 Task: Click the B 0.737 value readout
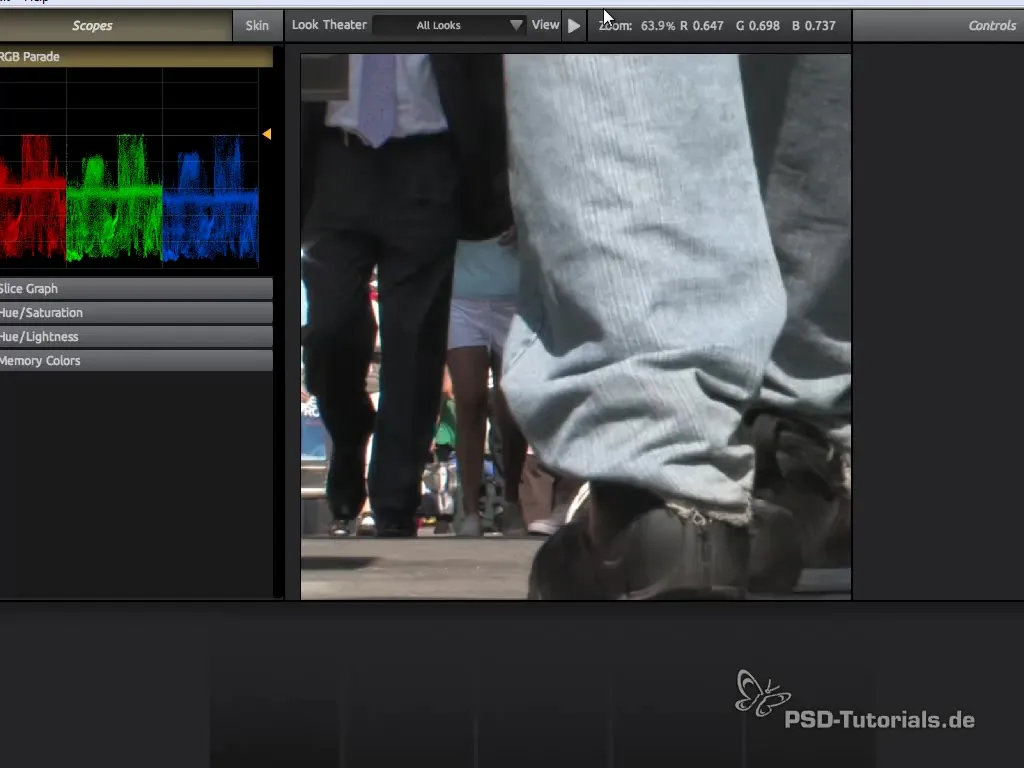(x=814, y=25)
